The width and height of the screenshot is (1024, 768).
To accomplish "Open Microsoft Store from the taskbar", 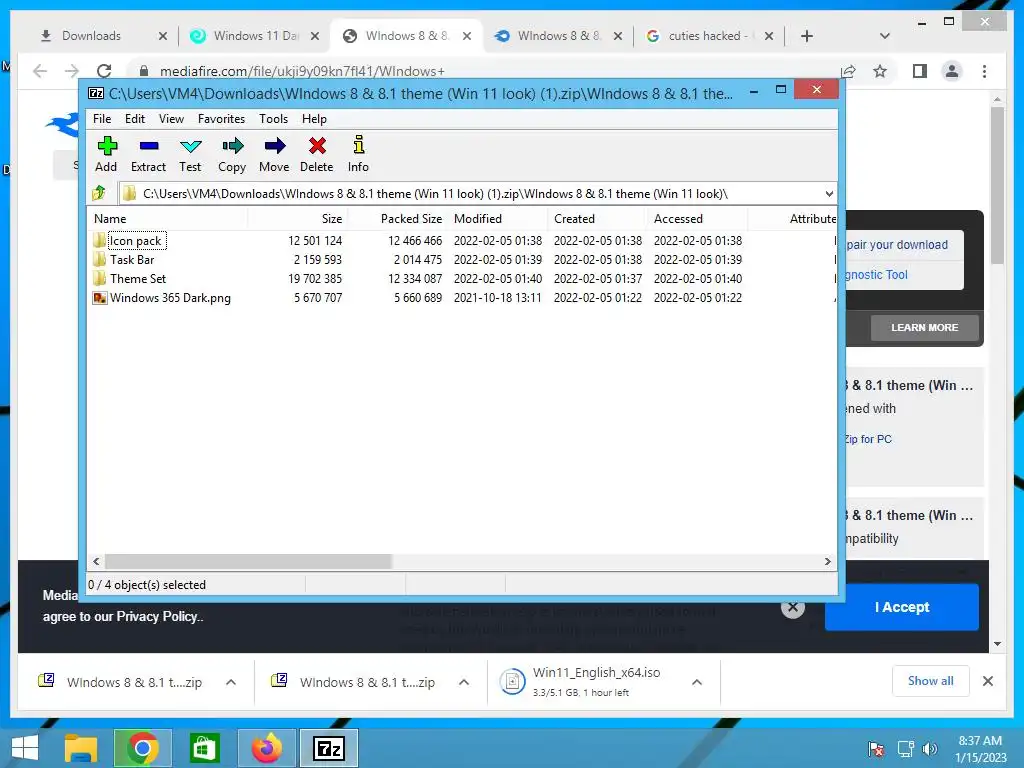I will pos(204,748).
